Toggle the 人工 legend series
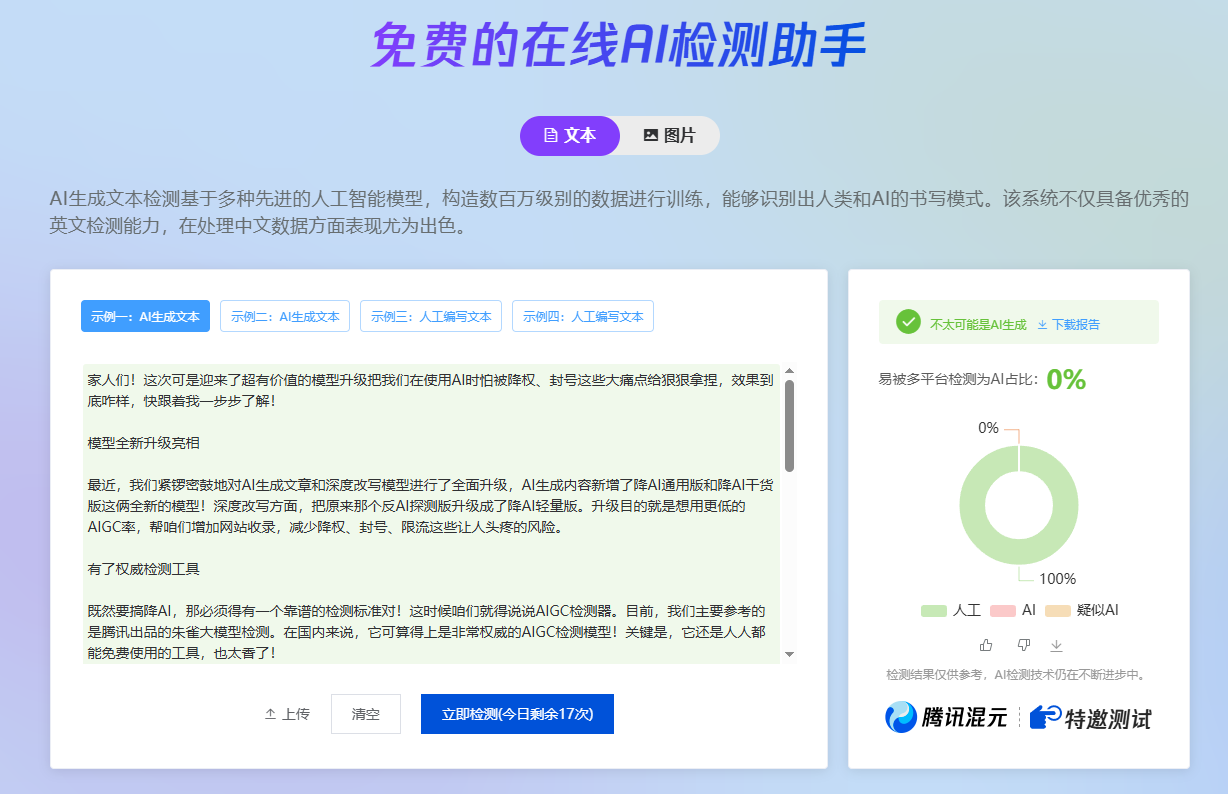The width and height of the screenshot is (1228, 794). 950,610
